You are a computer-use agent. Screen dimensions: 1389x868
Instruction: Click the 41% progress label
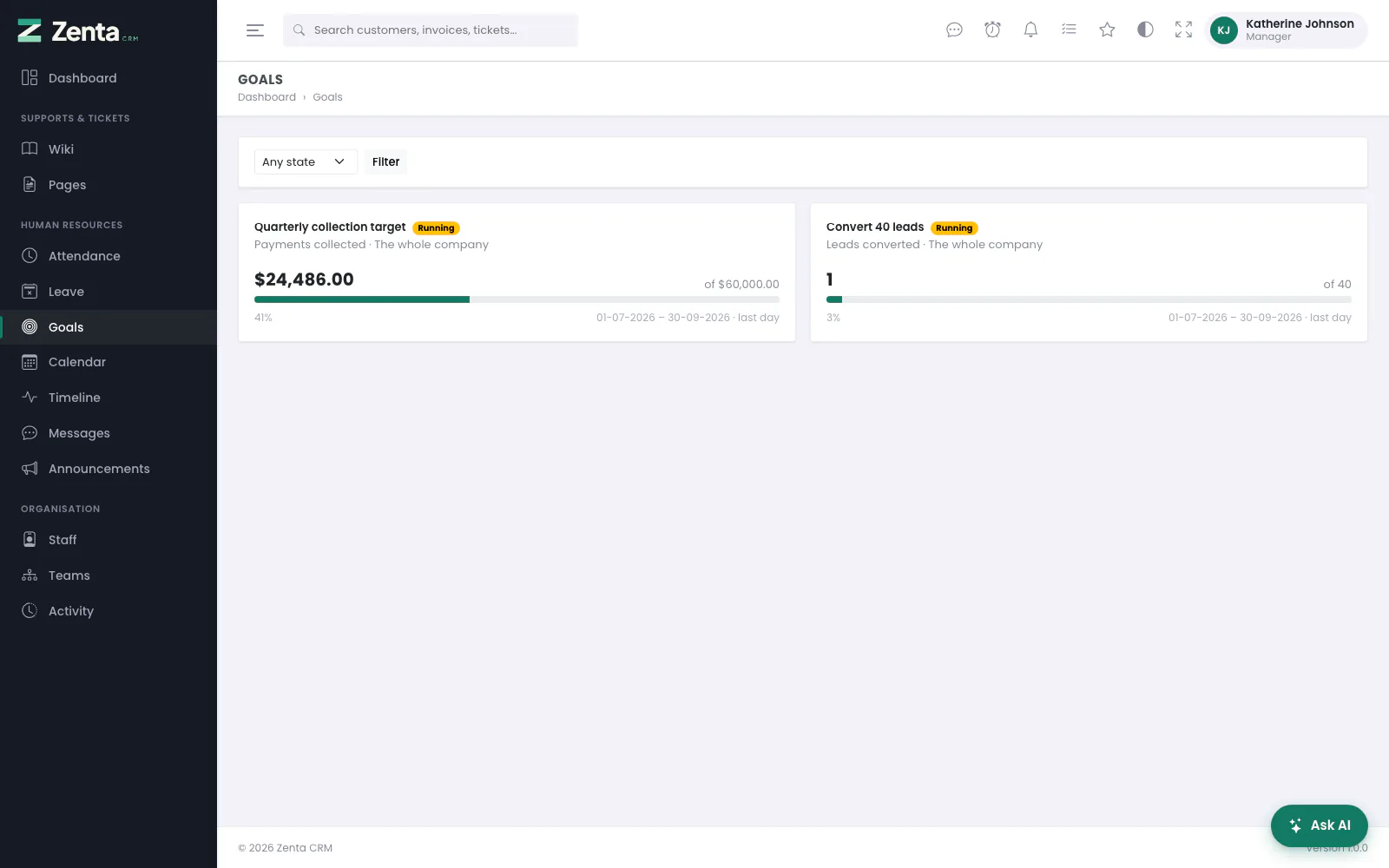tap(263, 318)
